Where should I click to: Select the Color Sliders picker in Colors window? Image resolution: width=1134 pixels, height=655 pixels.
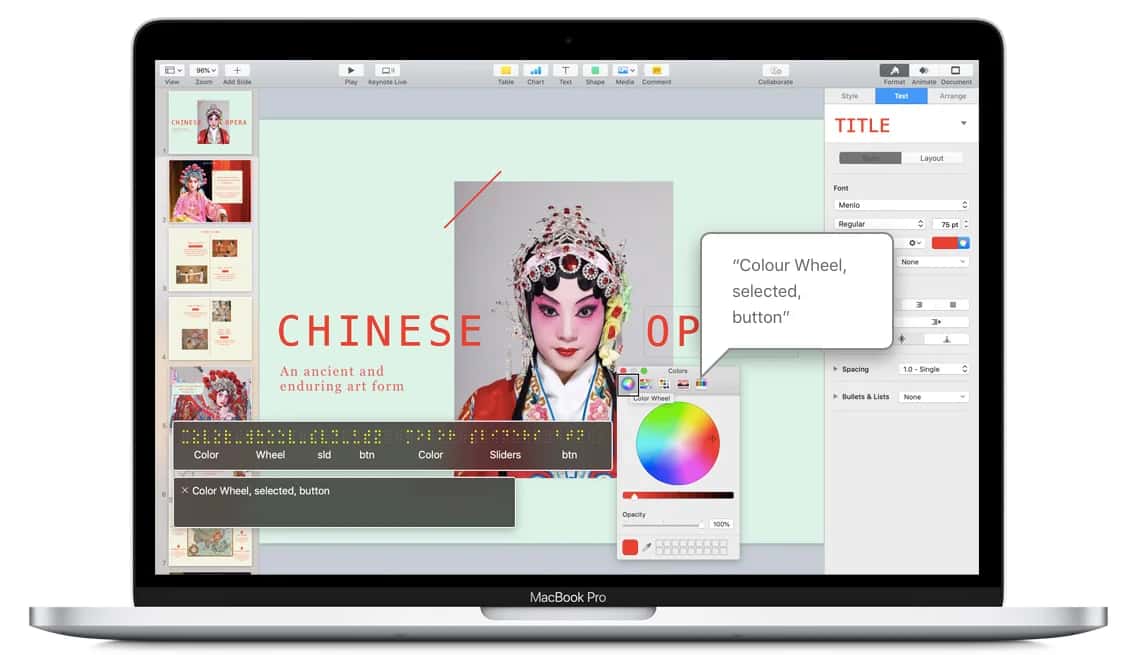[x=646, y=384]
